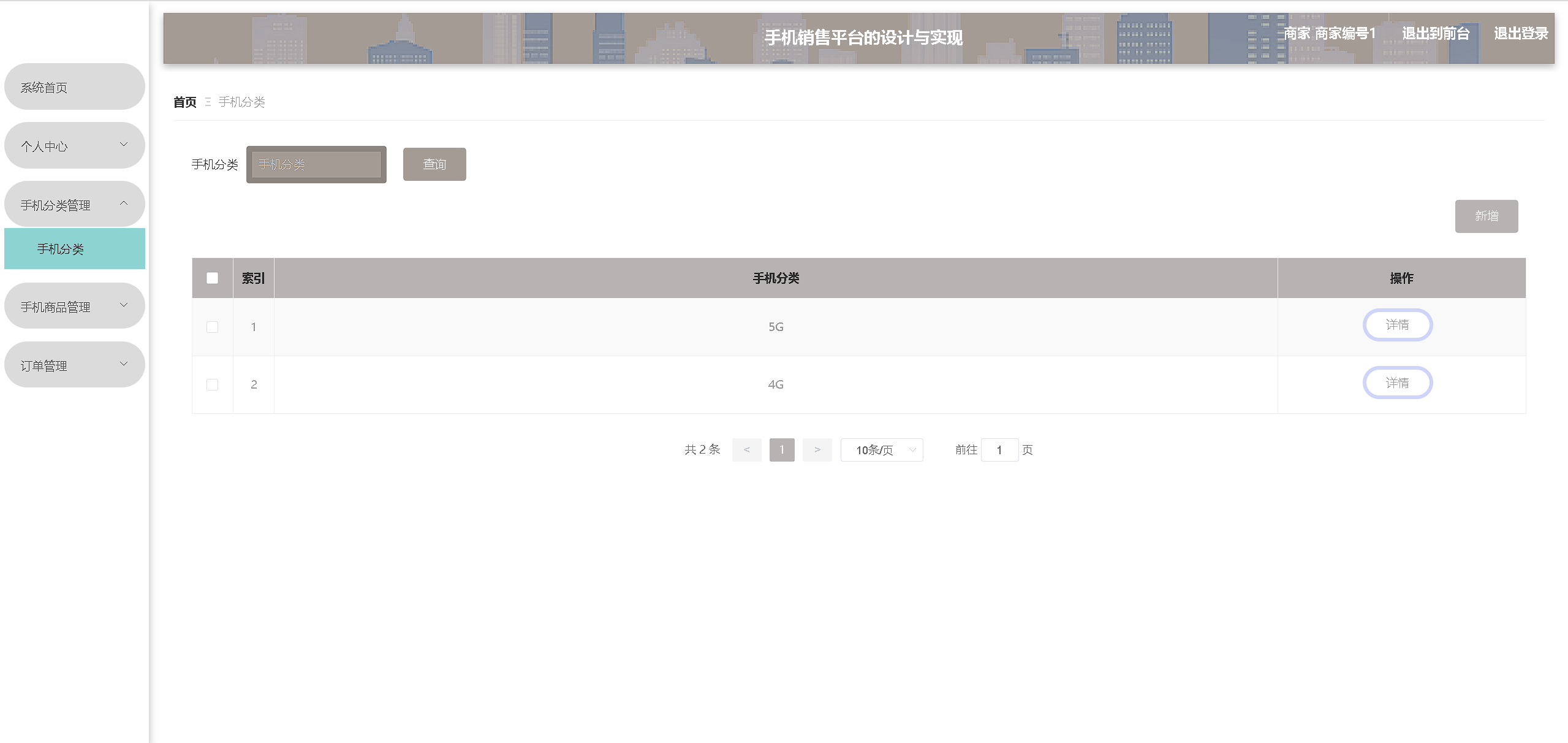Toggle the select-all checkbox in table header
1568x743 pixels.
coord(213,278)
